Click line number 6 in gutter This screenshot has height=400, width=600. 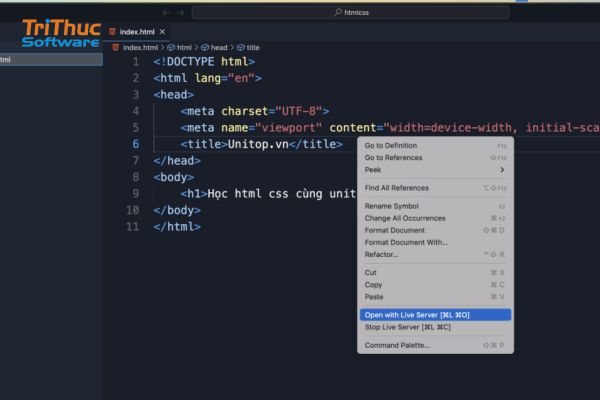tap(135, 144)
